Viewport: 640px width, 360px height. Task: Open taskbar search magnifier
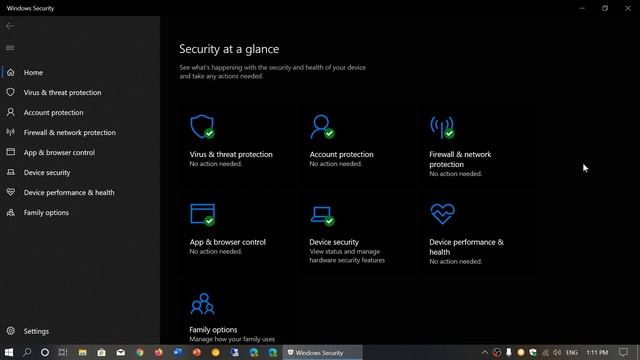coord(27,352)
